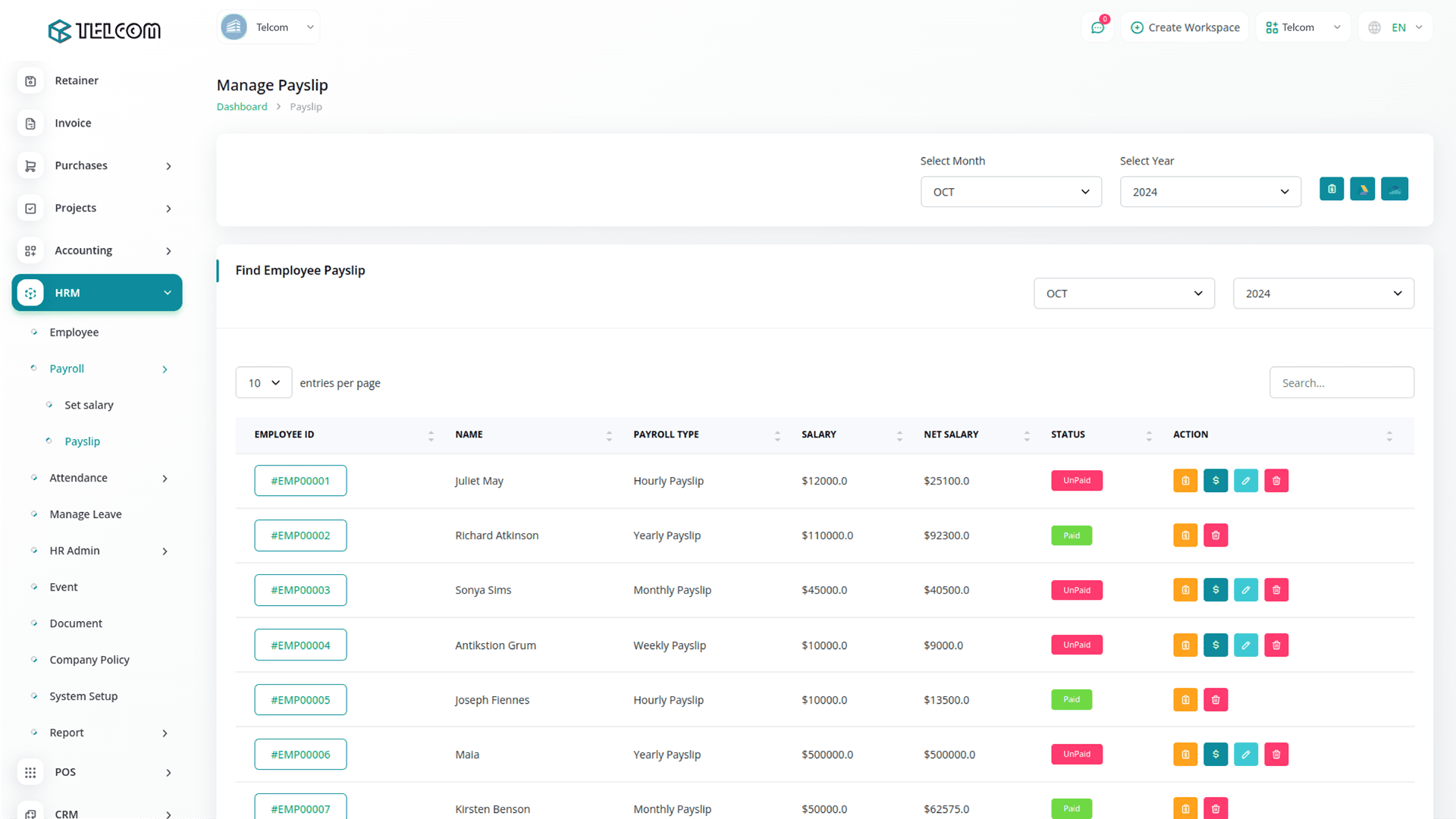The height and width of the screenshot is (819, 1456).
Task: Click the generate payslip clipboard icon button
Action: 1332,189
